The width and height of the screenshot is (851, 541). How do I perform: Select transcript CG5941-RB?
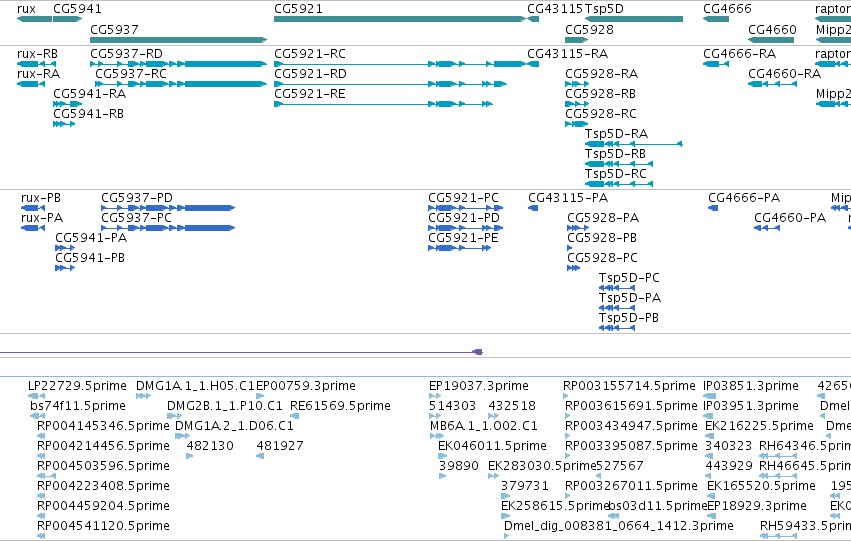tap(64, 124)
